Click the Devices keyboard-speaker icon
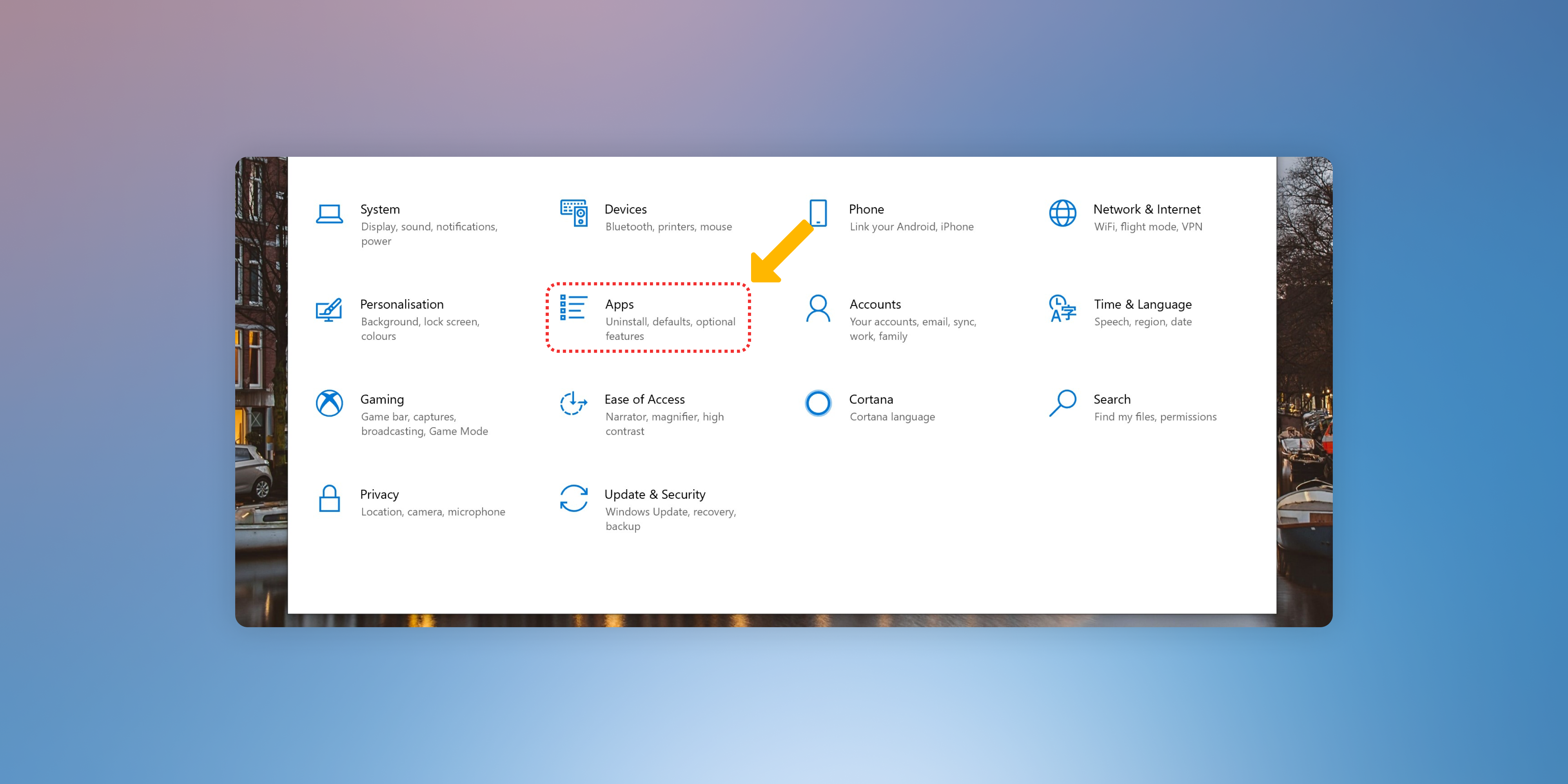The image size is (1568, 784). point(574,213)
